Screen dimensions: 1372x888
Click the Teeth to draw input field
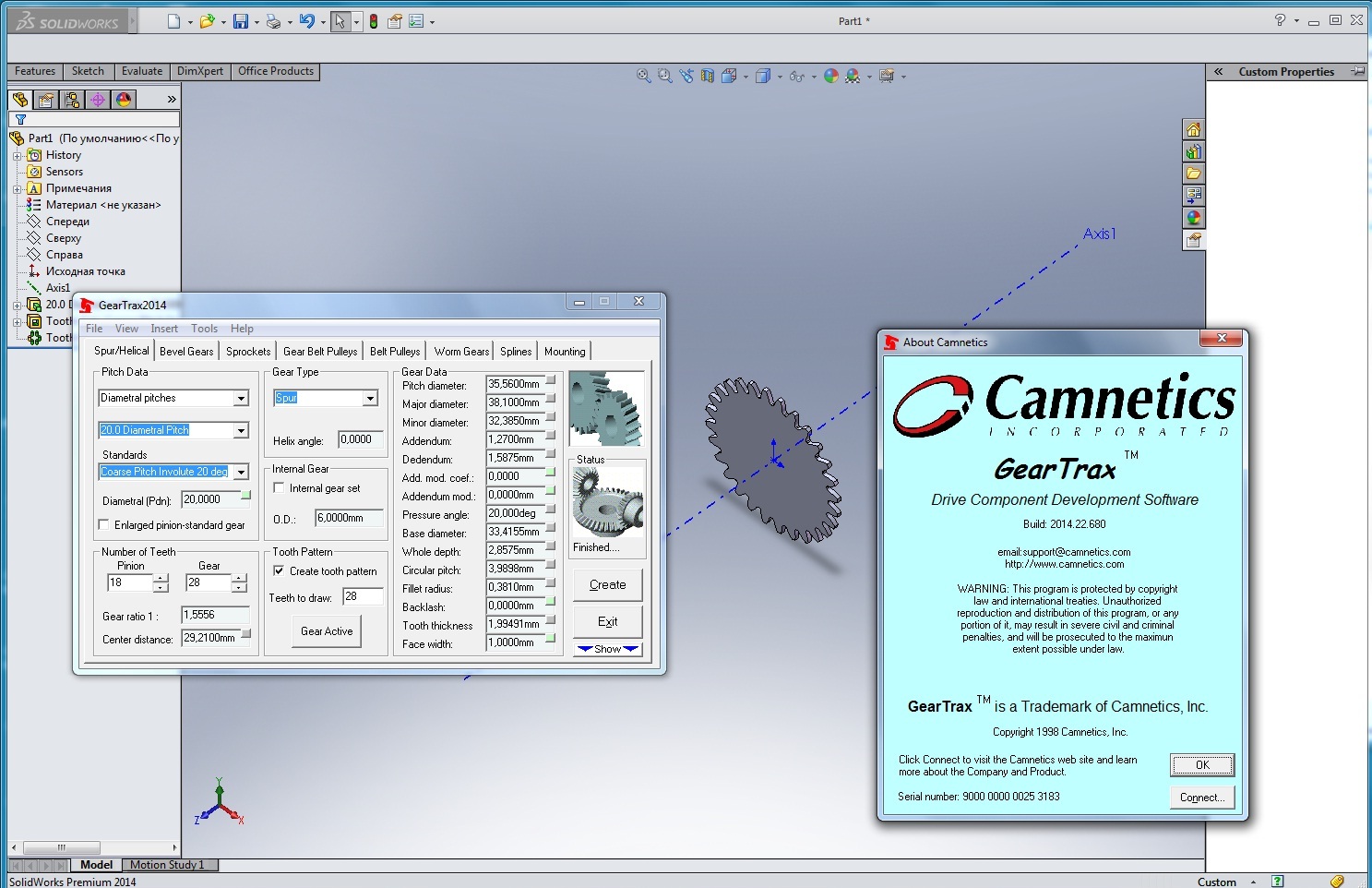363,596
